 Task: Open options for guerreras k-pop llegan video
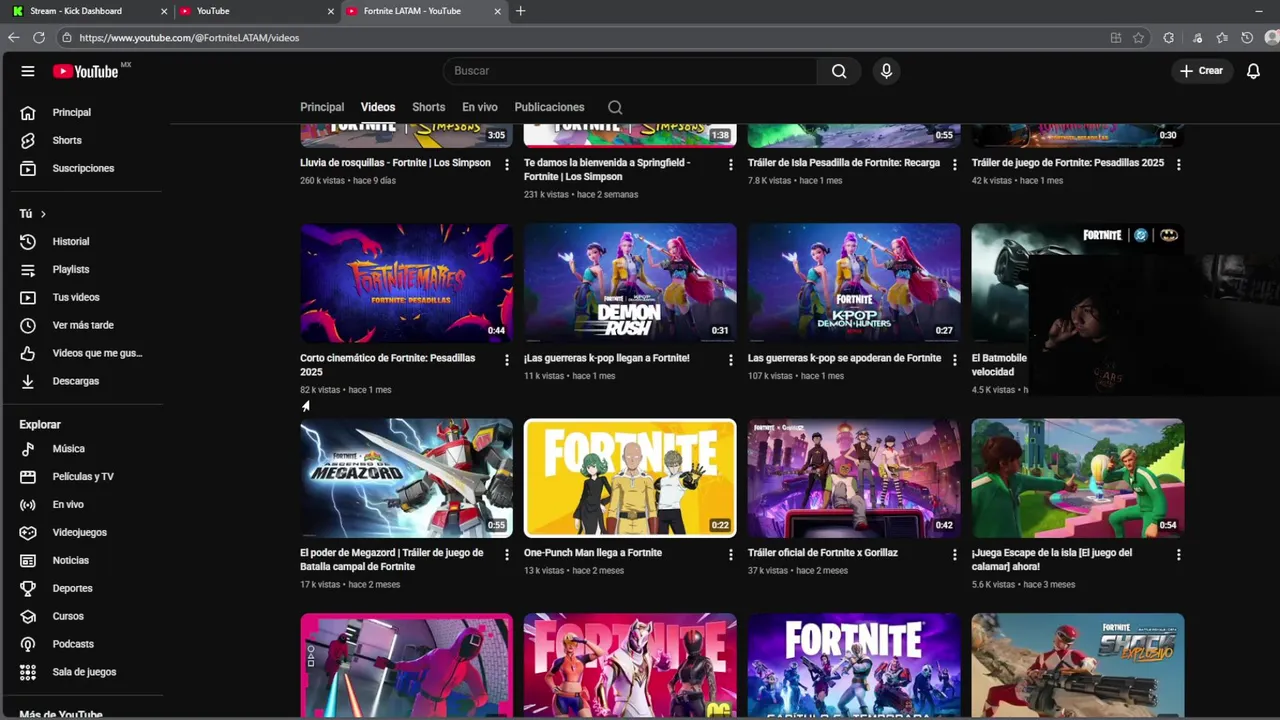coord(731,360)
